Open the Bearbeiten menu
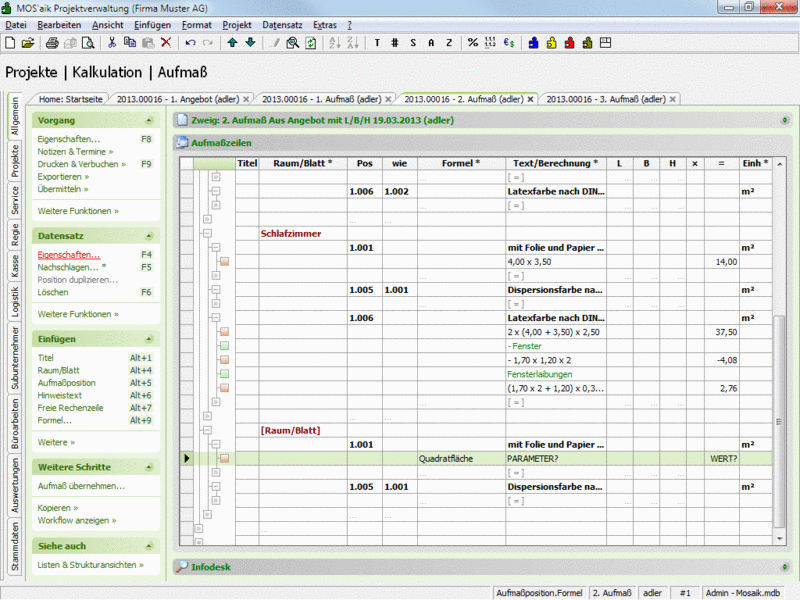Viewport: 800px width, 600px height. click(x=59, y=25)
